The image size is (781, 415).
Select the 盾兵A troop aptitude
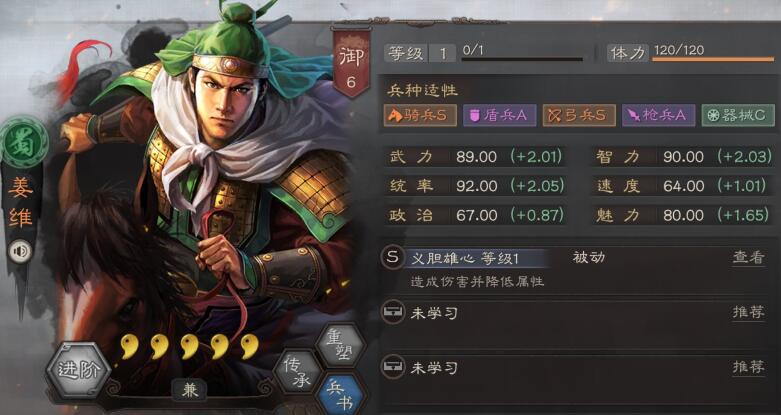[x=500, y=116]
